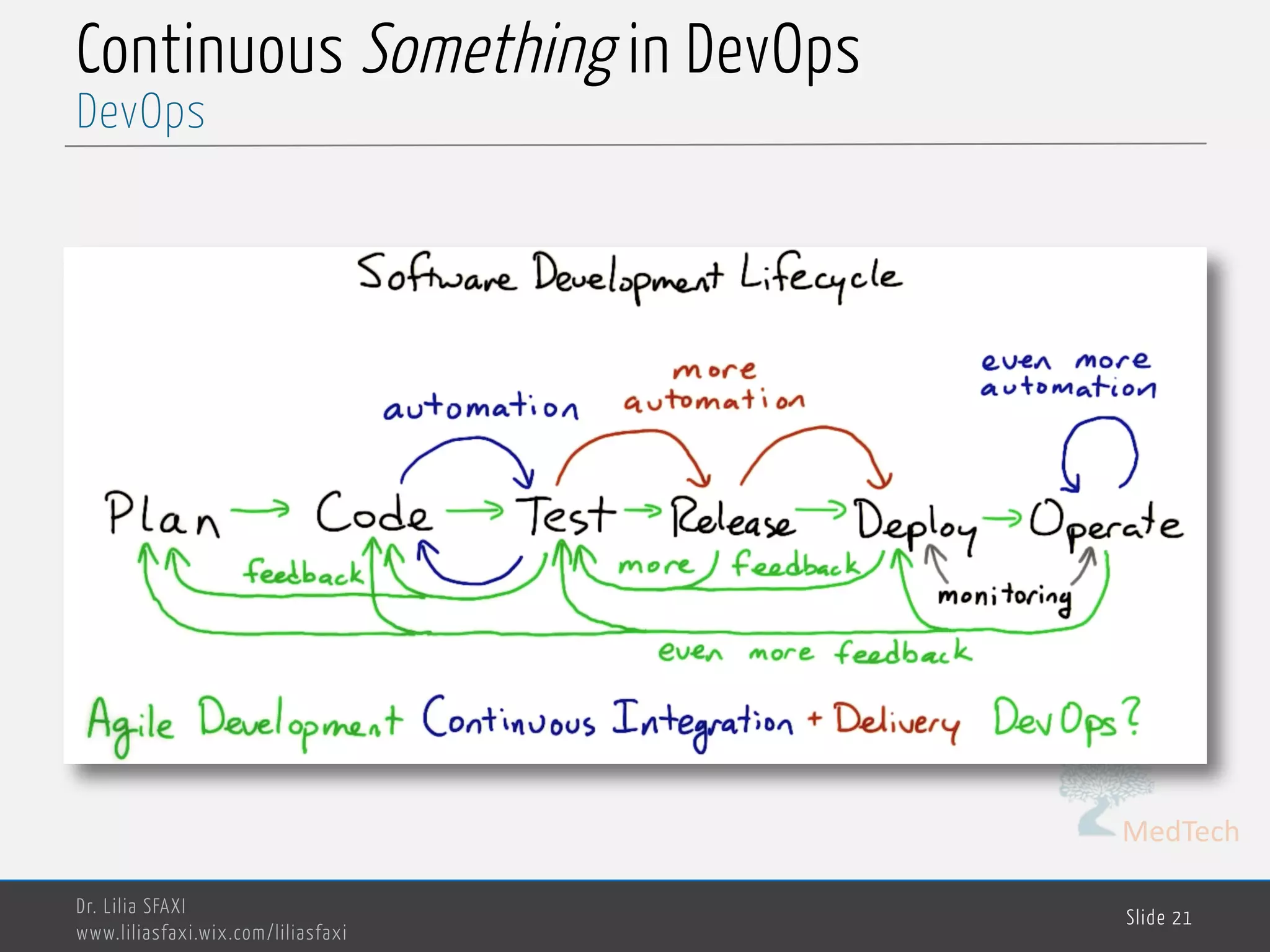Image resolution: width=1270 pixels, height=952 pixels.
Task: Select the Continuous Something in DevOps title
Action: 468,50
